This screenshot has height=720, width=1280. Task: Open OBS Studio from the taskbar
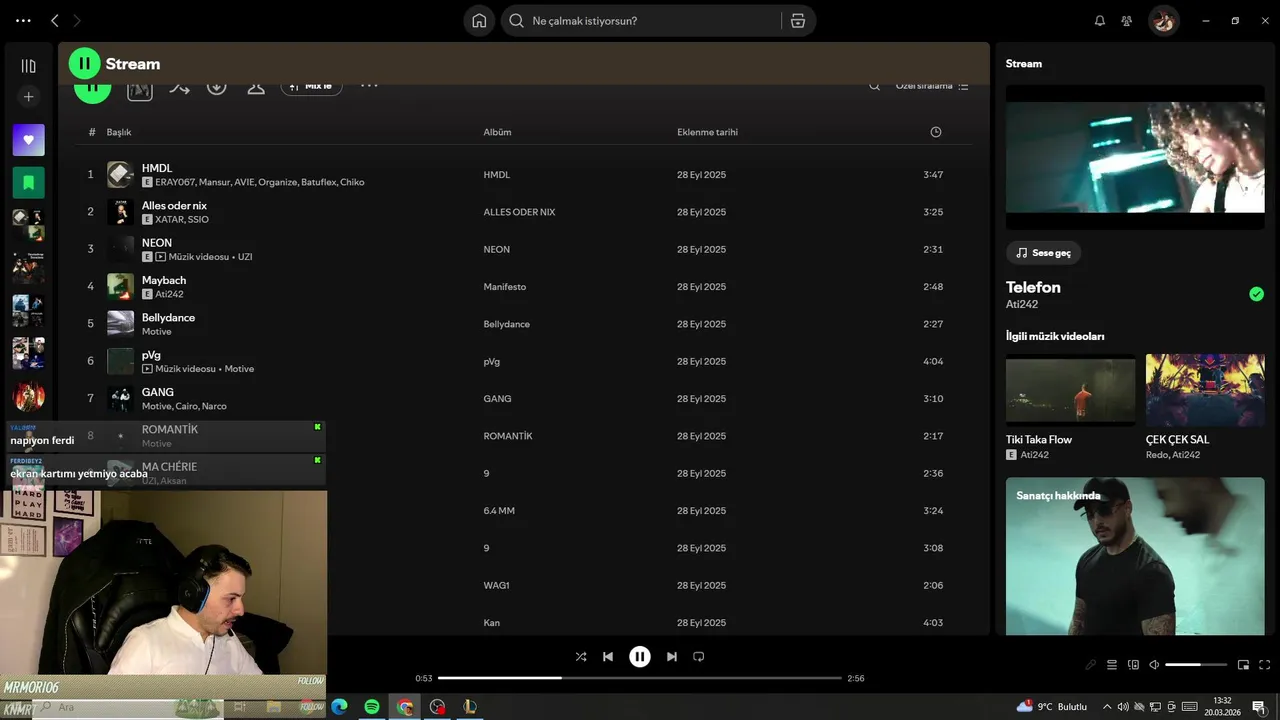click(x=437, y=707)
